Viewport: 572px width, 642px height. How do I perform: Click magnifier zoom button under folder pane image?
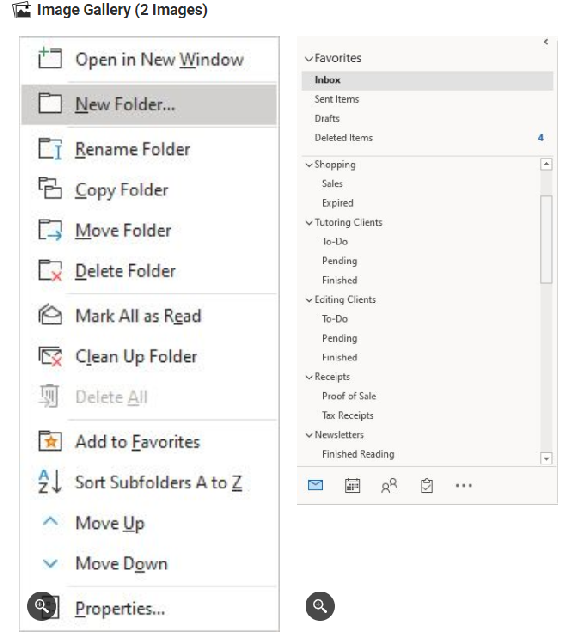click(x=320, y=606)
